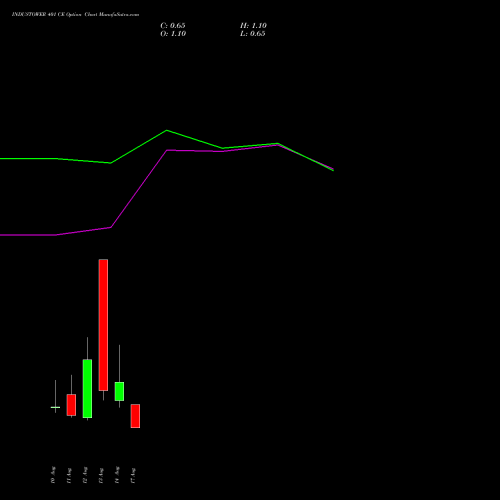Click the 12 Aug date axis label
This screenshot has height=500, width=500.
pyautogui.click(x=85, y=475)
